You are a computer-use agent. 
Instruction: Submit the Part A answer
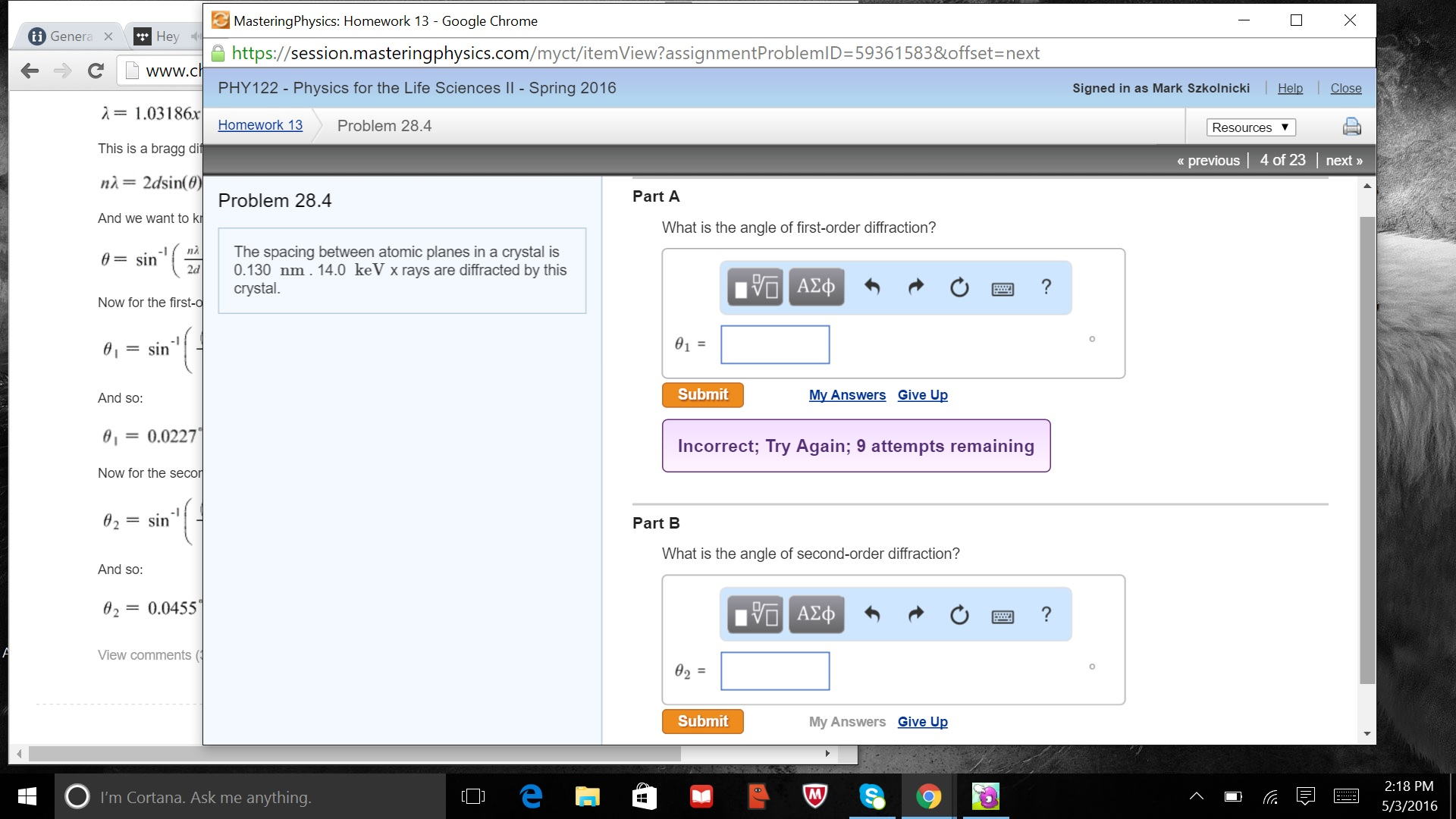coord(702,395)
